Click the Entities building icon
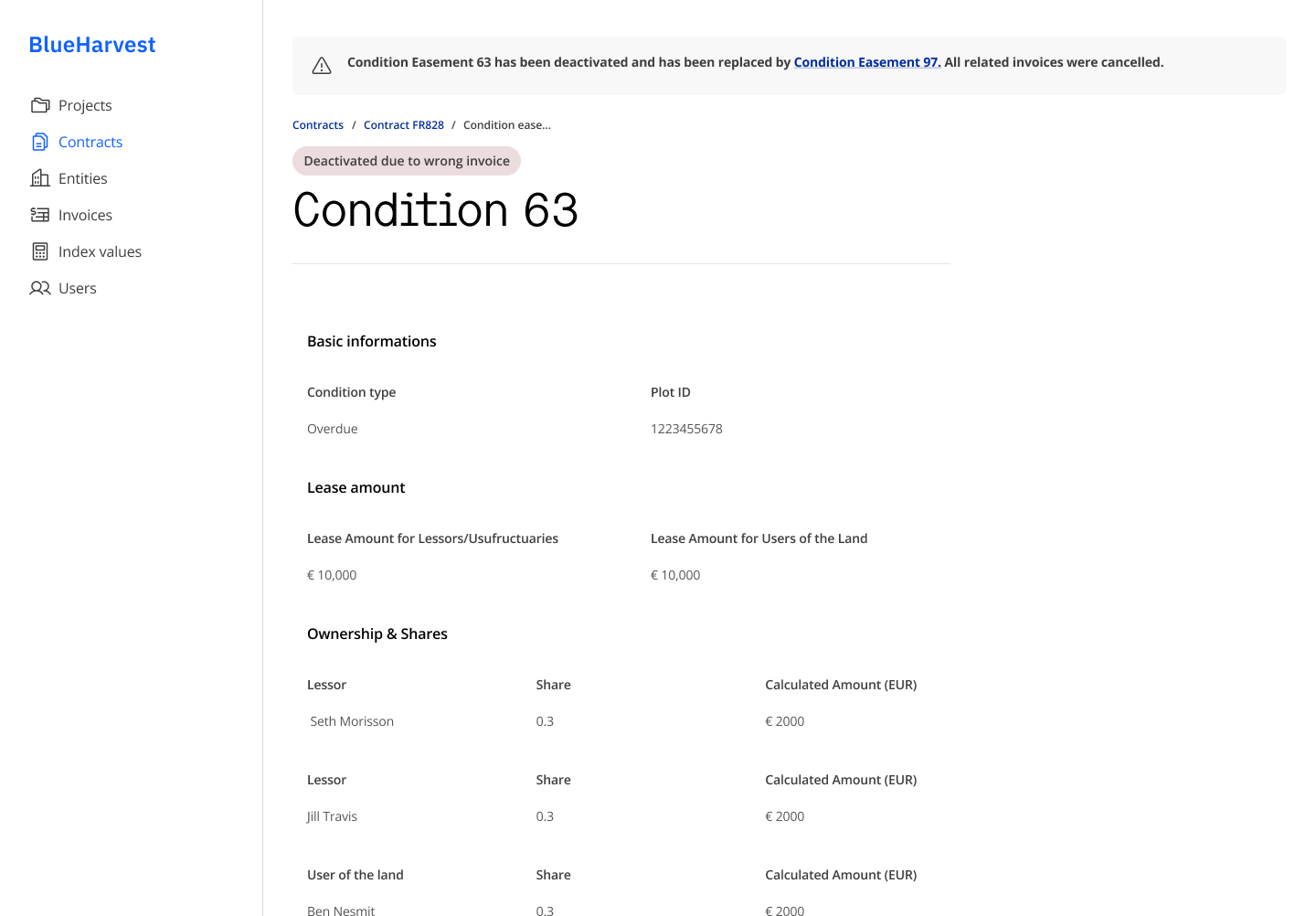Viewport: 1316px width, 916px height. (x=40, y=178)
